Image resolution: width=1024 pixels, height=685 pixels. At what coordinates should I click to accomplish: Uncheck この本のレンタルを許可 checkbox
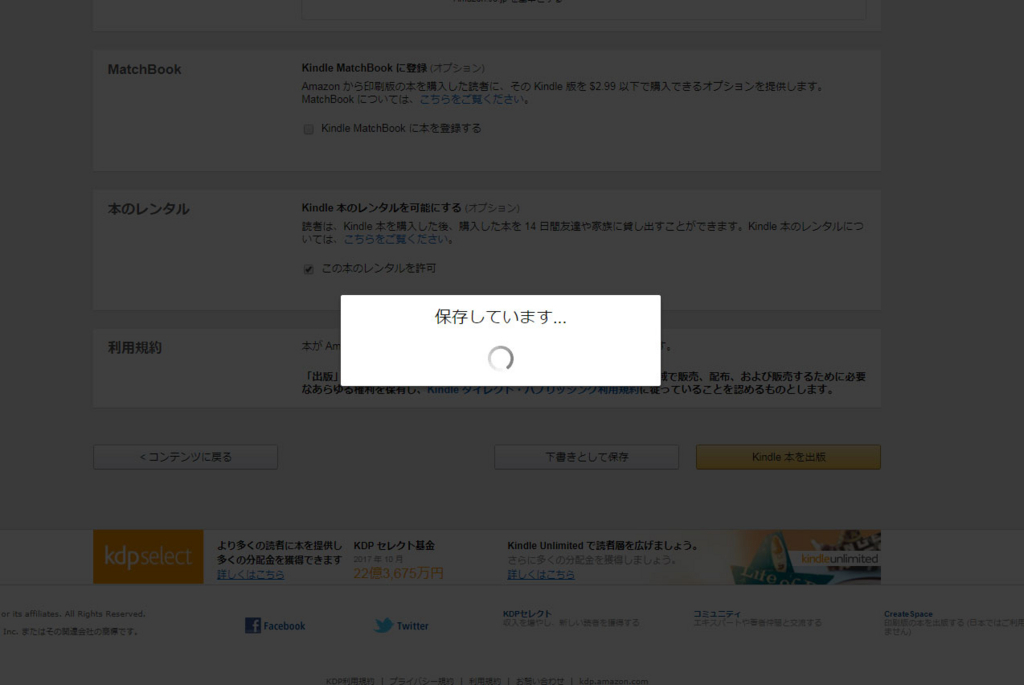[x=308, y=269]
